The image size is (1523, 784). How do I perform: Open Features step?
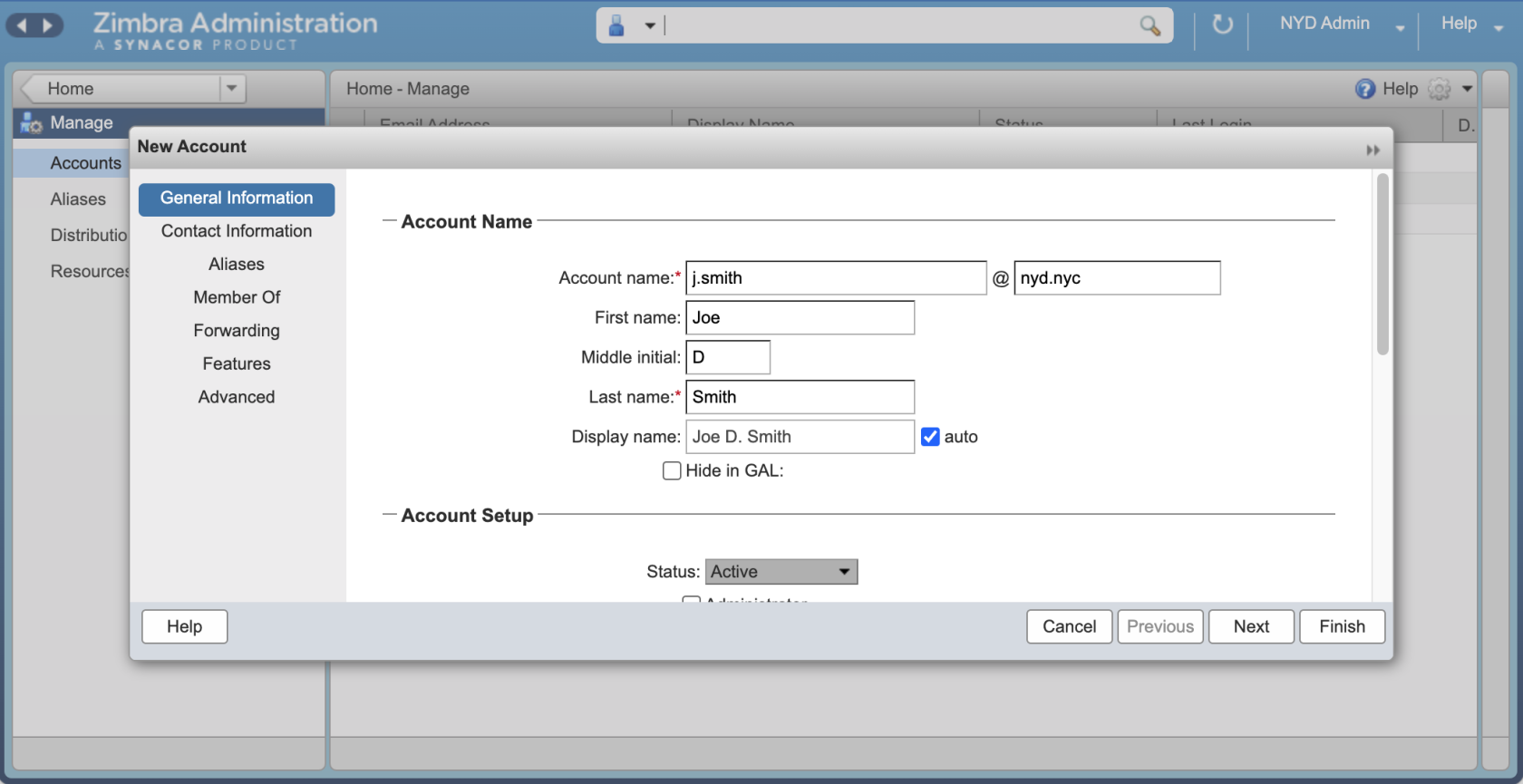click(x=237, y=363)
